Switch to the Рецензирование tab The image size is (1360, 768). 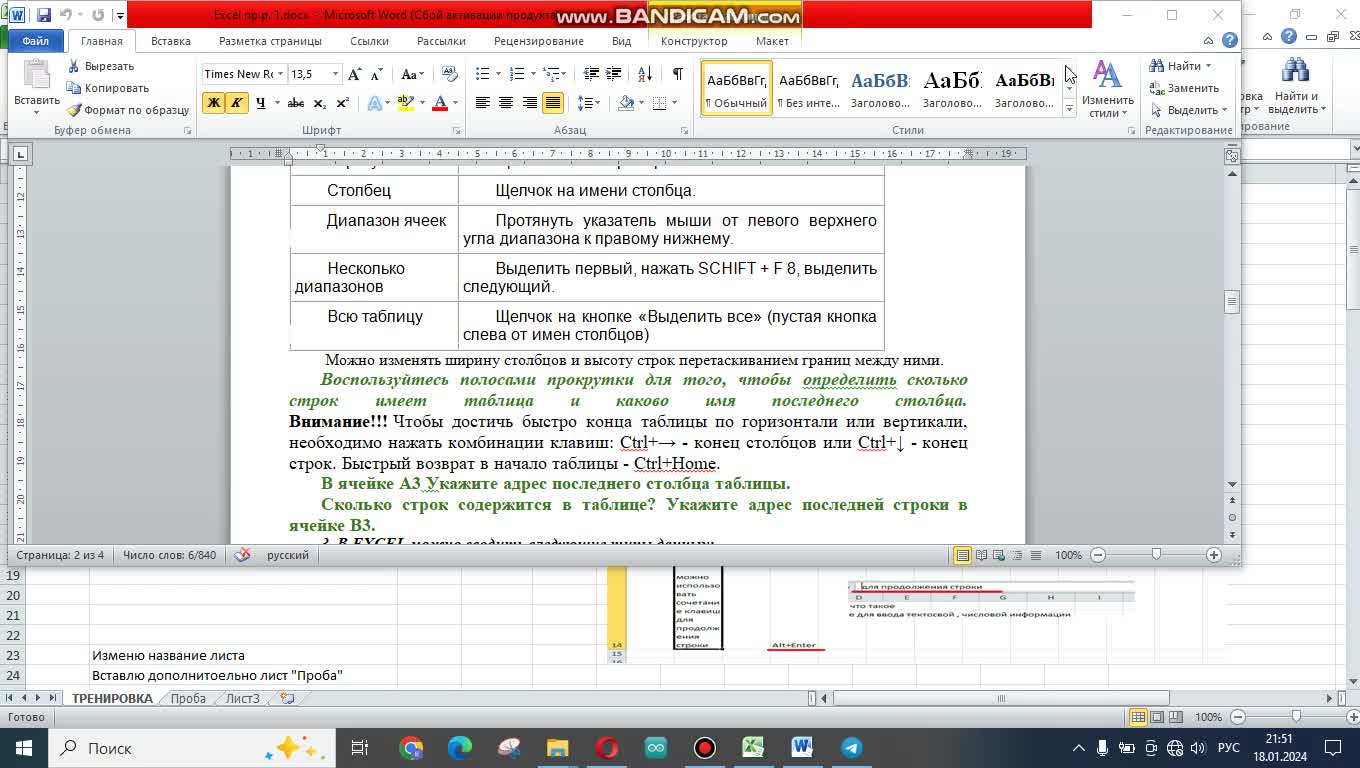coord(538,41)
